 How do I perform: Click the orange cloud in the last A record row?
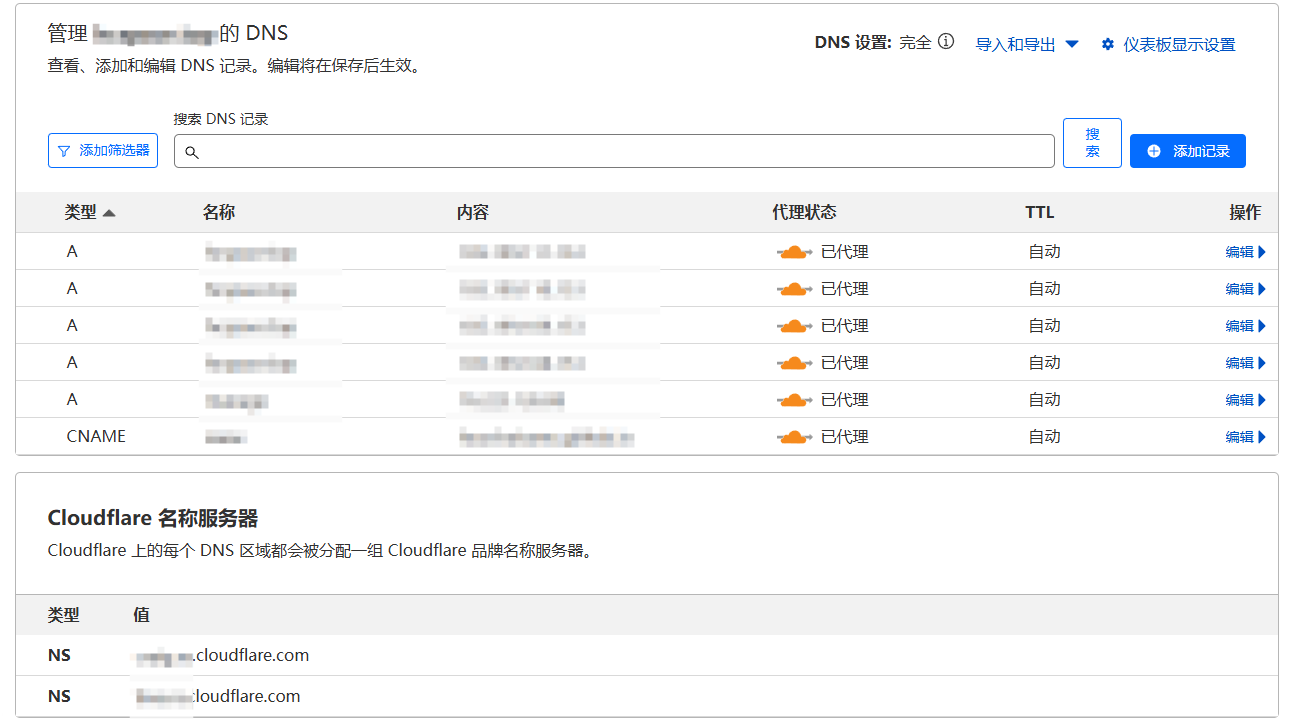794,400
